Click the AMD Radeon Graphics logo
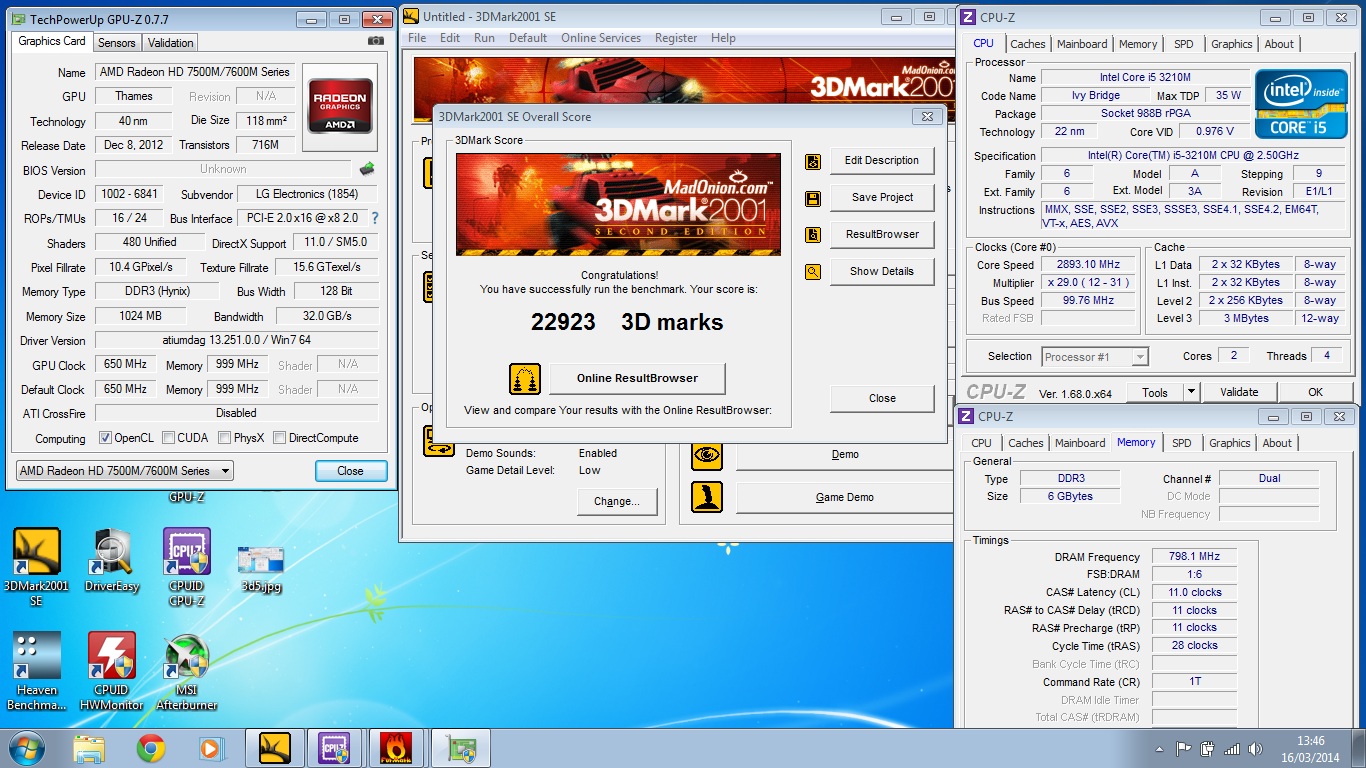Screen dimensions: 1366x768 point(340,106)
